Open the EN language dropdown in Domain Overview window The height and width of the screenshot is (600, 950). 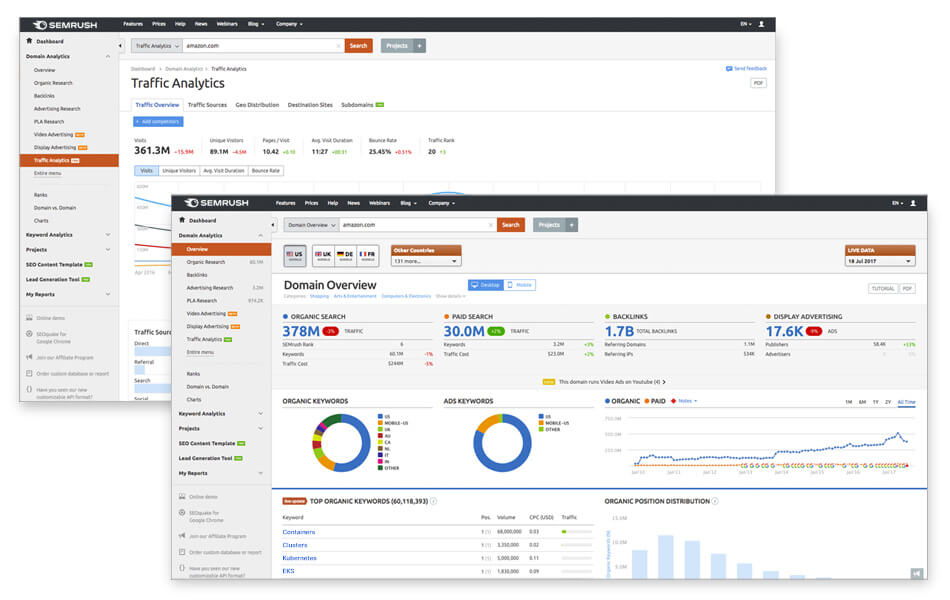pyautogui.click(x=897, y=203)
